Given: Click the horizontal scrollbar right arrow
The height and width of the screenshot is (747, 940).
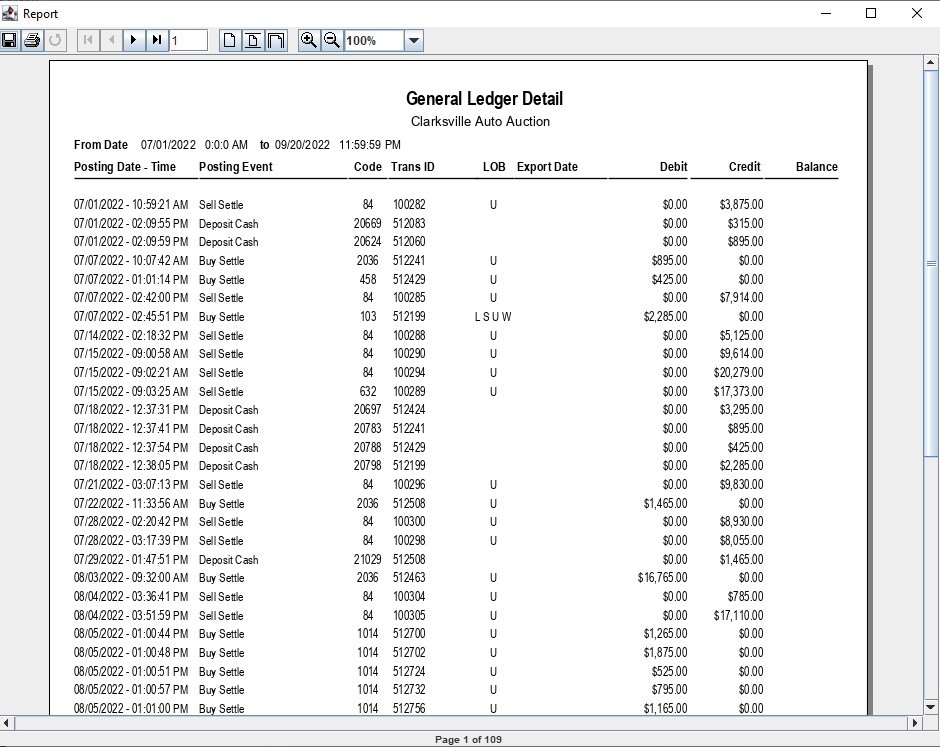Looking at the screenshot, I should 914,723.
